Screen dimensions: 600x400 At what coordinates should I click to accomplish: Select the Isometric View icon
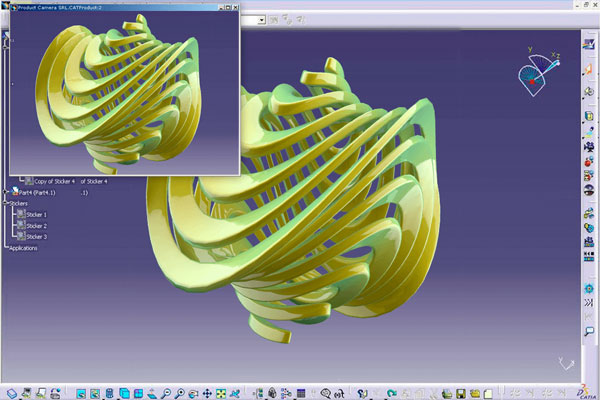pyautogui.click(x=124, y=393)
